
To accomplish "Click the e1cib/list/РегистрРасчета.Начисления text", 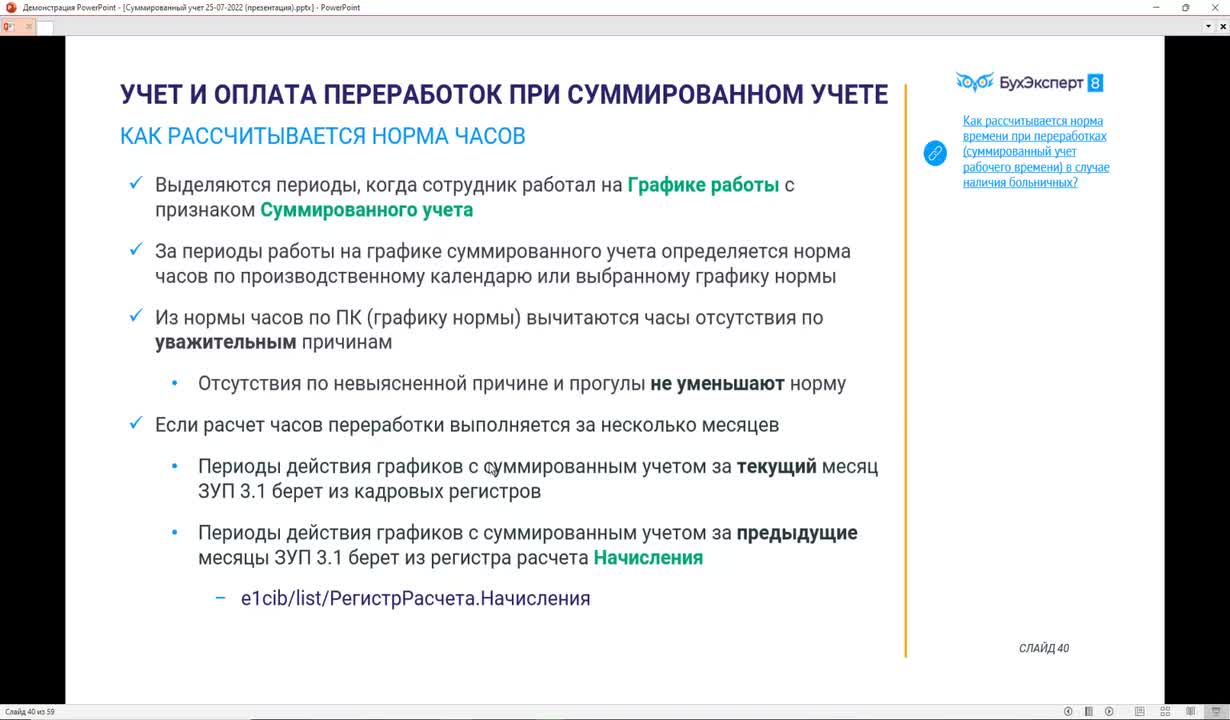I will [x=415, y=598].
